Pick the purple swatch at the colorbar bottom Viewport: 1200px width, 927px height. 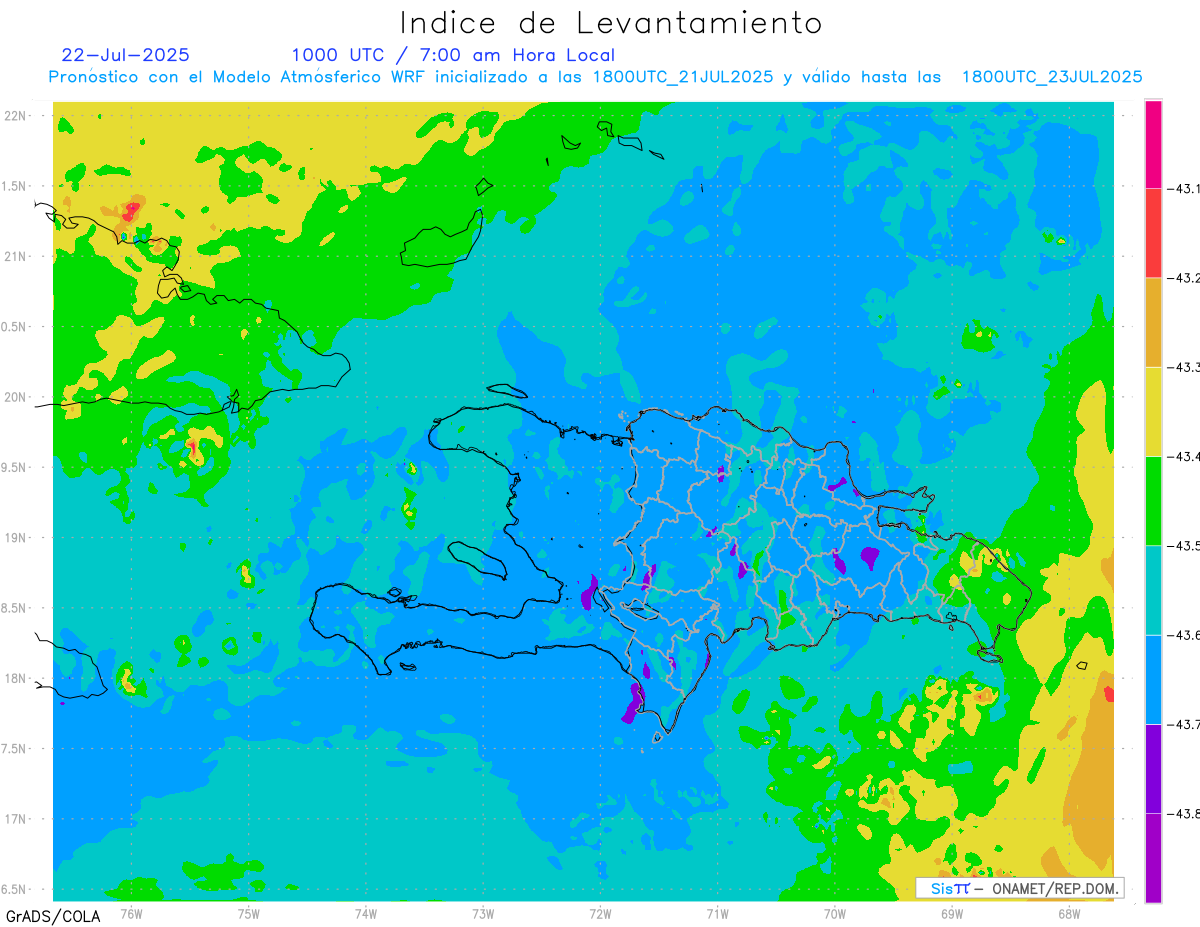click(1153, 857)
